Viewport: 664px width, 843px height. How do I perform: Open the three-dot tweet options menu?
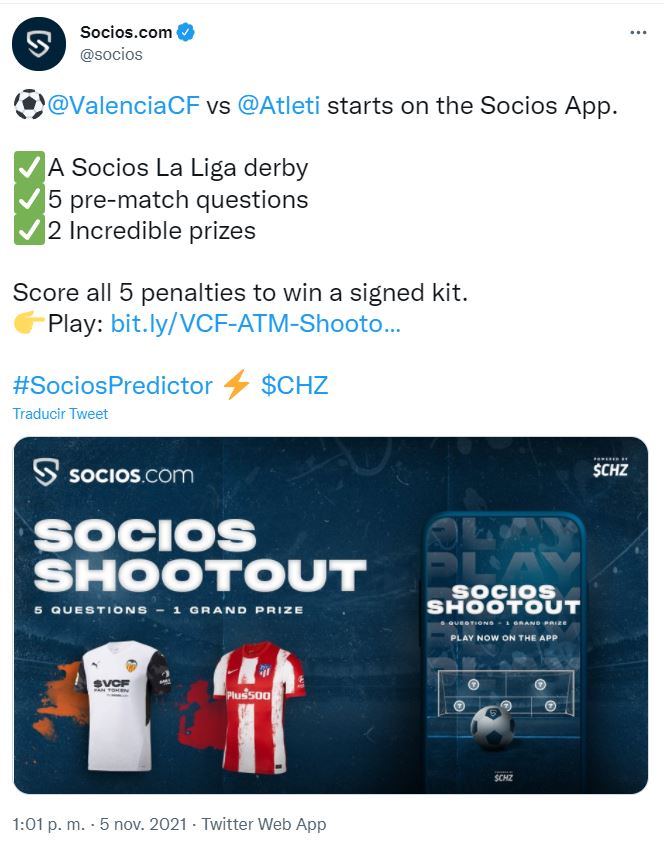[x=638, y=33]
